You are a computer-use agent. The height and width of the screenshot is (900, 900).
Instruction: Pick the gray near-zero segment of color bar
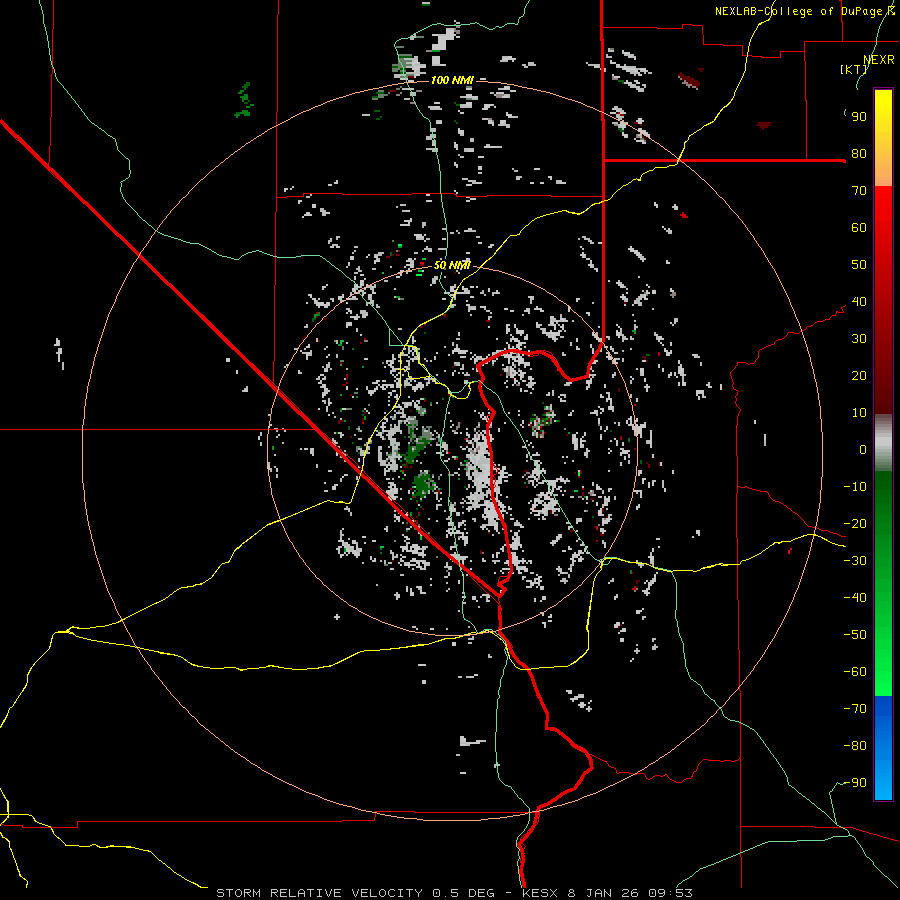coord(883,443)
